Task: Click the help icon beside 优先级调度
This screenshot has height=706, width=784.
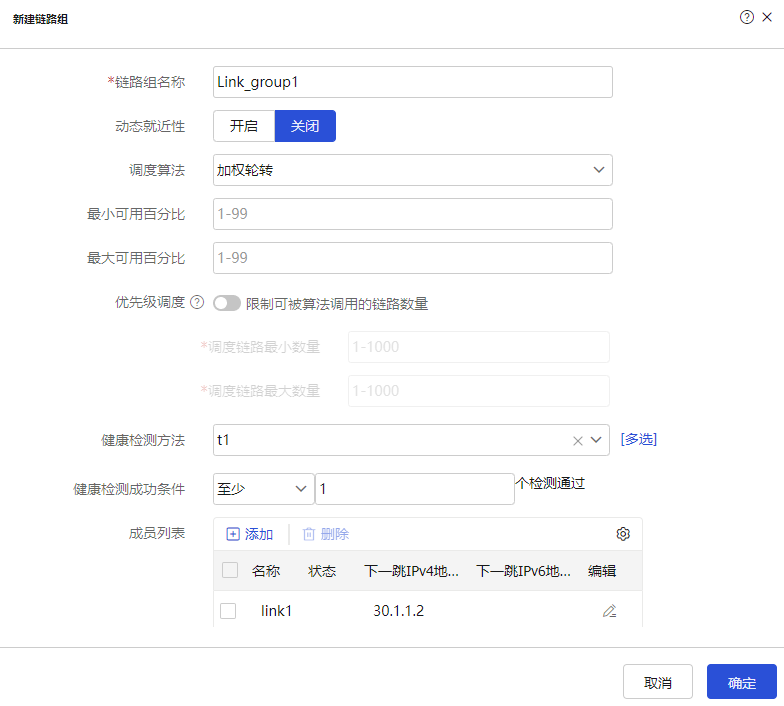Action: [x=198, y=302]
